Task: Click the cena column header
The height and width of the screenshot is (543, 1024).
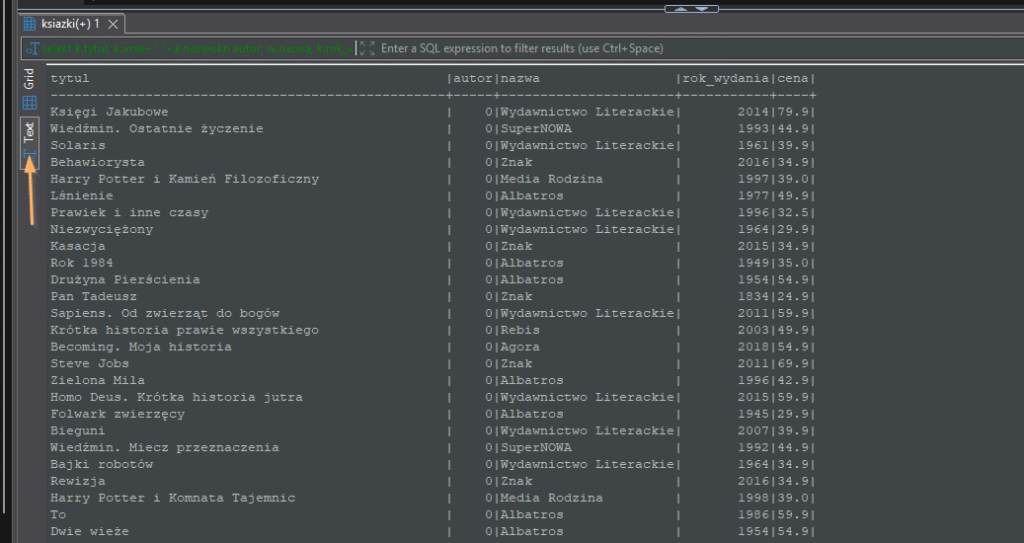Action: point(793,78)
